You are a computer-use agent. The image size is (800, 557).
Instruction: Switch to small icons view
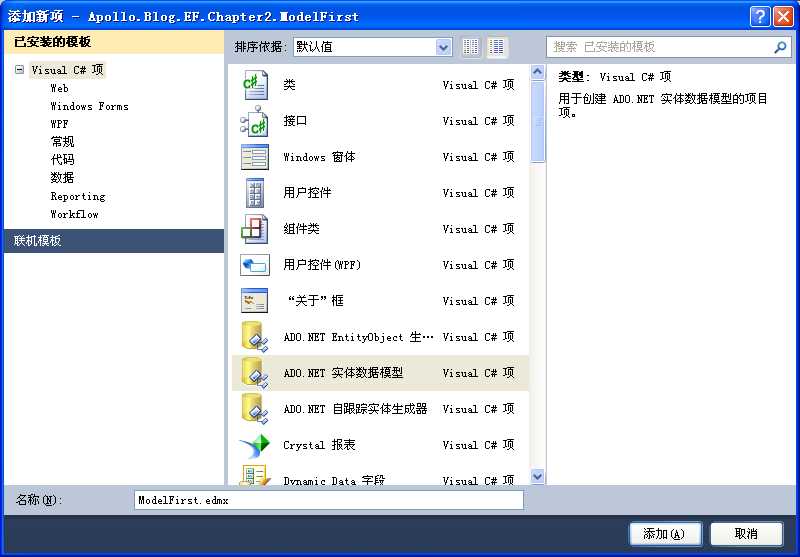(471, 47)
